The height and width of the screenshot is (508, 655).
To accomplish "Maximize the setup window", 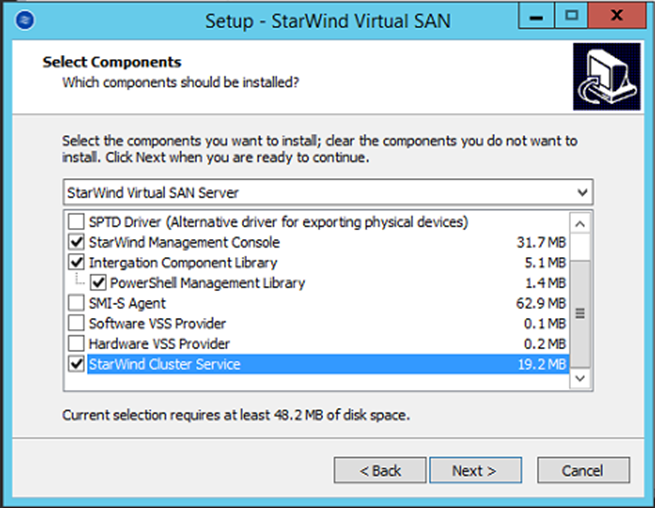I will coord(571,17).
